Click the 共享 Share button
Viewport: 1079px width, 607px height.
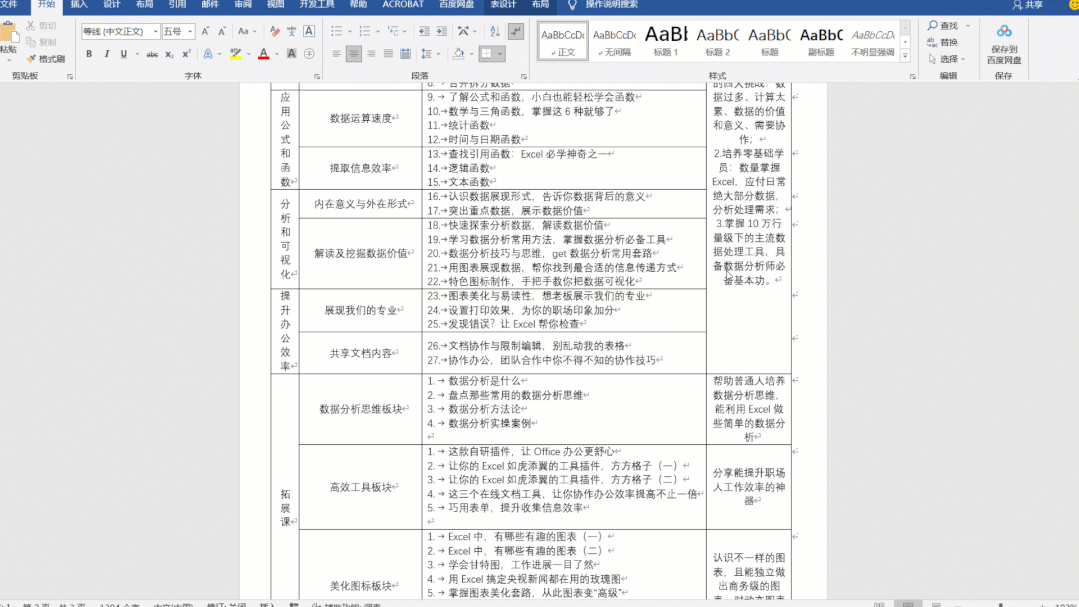point(1028,5)
